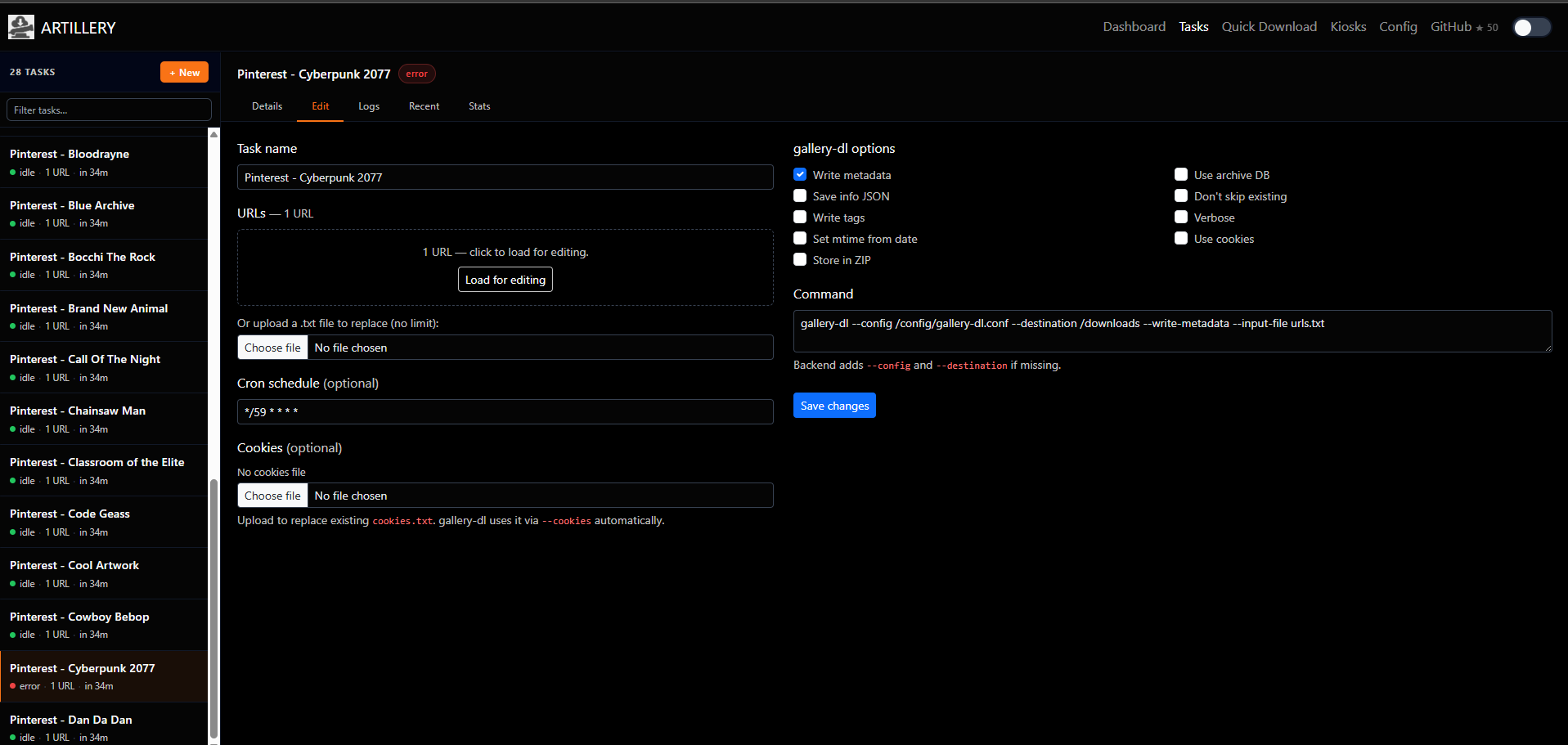Check the Use cookies option
This screenshot has height=745, width=1568.
pos(1181,238)
